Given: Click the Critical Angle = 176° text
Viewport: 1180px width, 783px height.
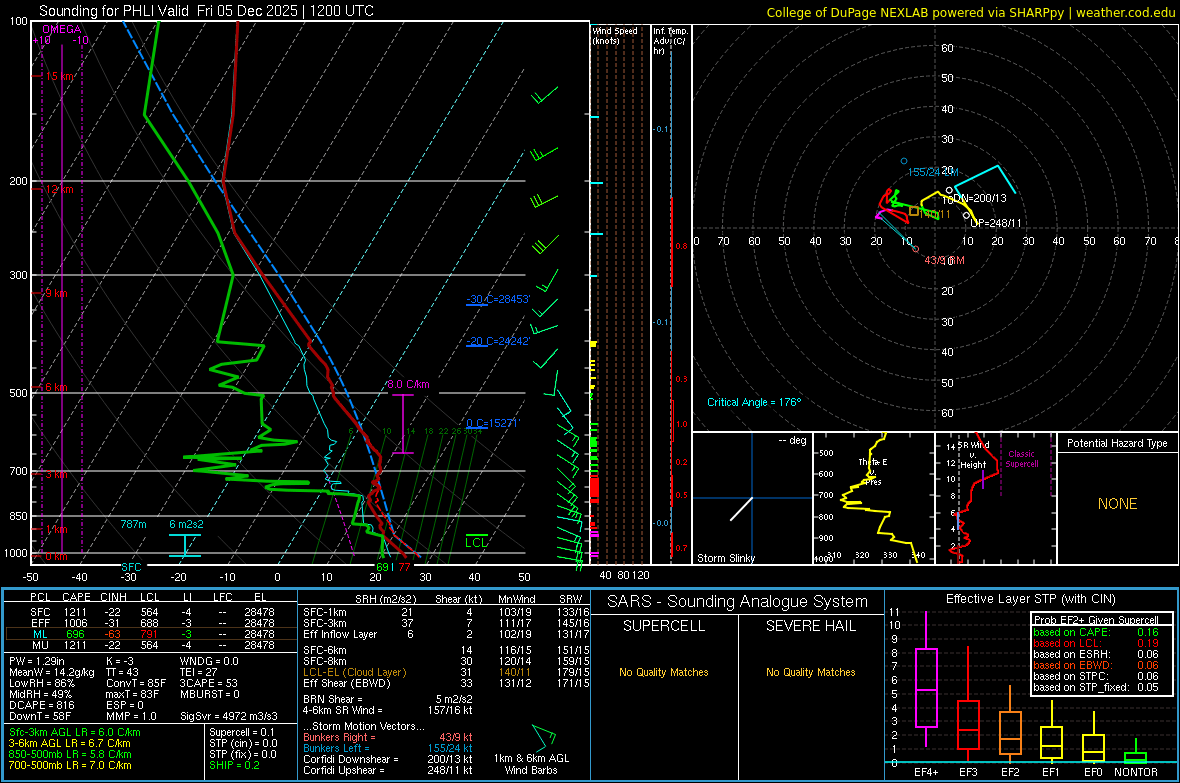Looking at the screenshot, I should pyautogui.click(x=754, y=402).
